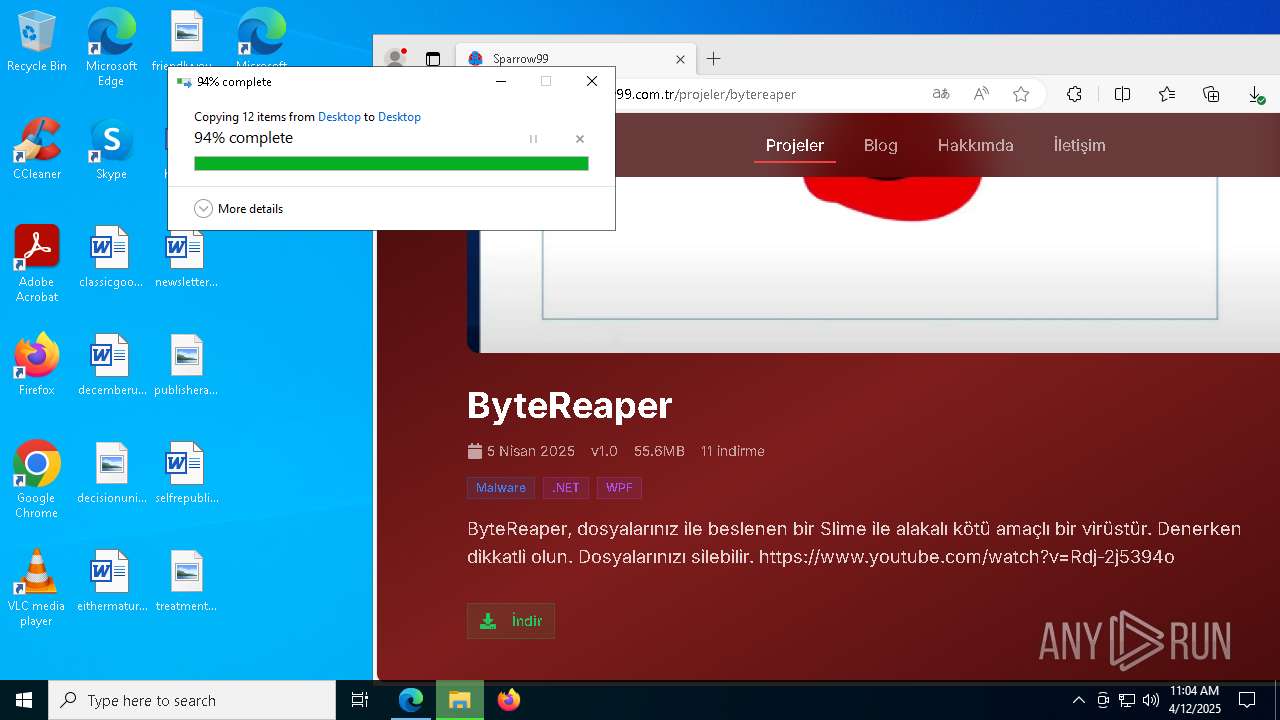The image size is (1280, 720).
Task: Select the eithermatur Word document icon
Action: (111, 582)
